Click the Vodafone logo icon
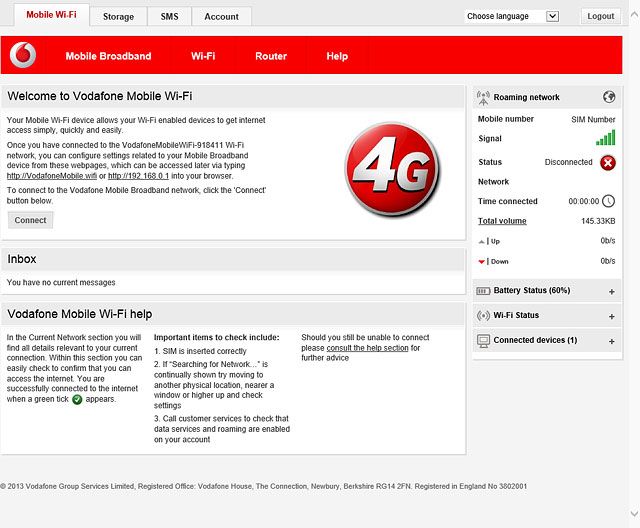 [23, 55]
